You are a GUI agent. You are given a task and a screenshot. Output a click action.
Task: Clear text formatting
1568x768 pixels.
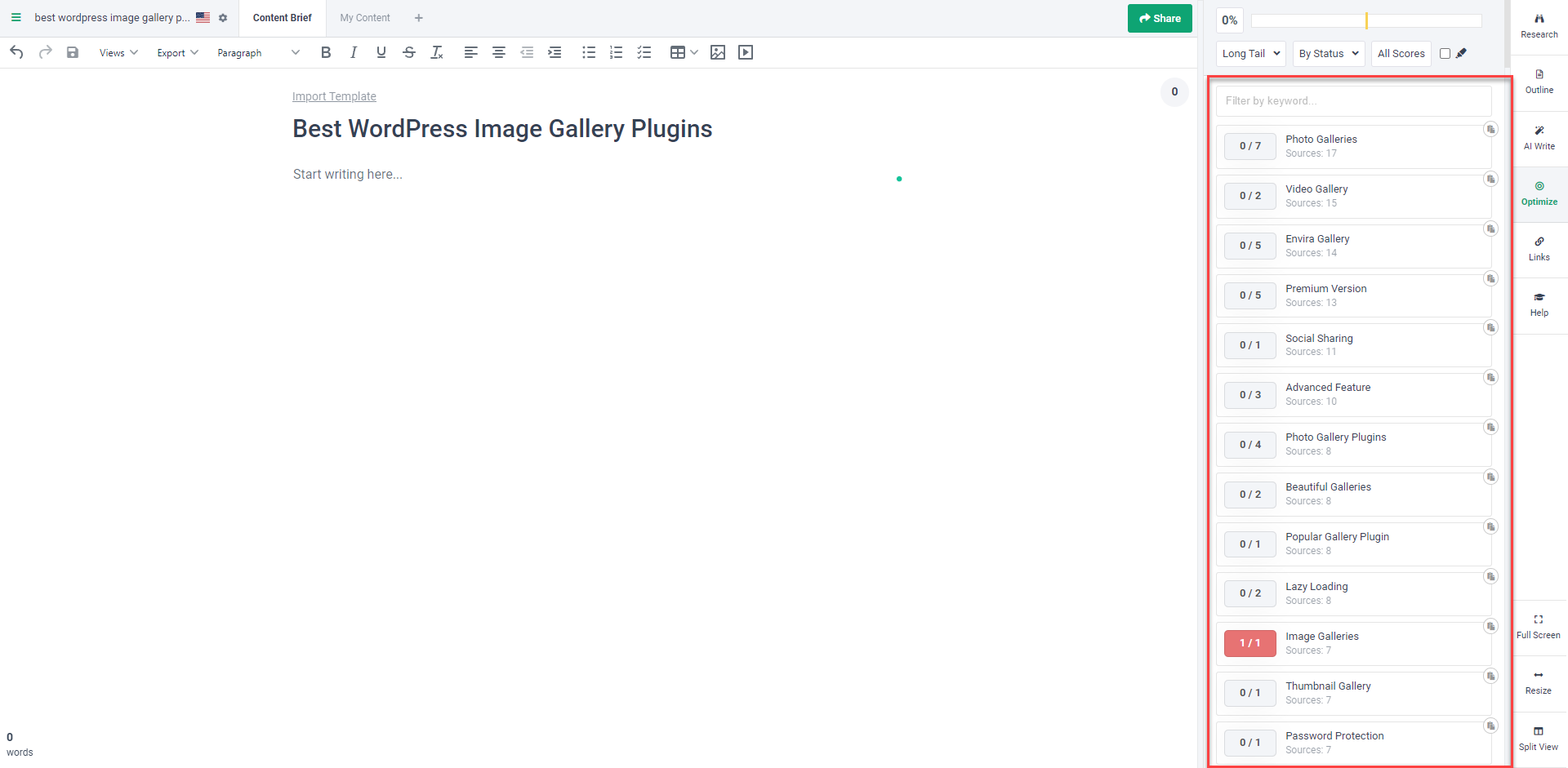[x=437, y=52]
